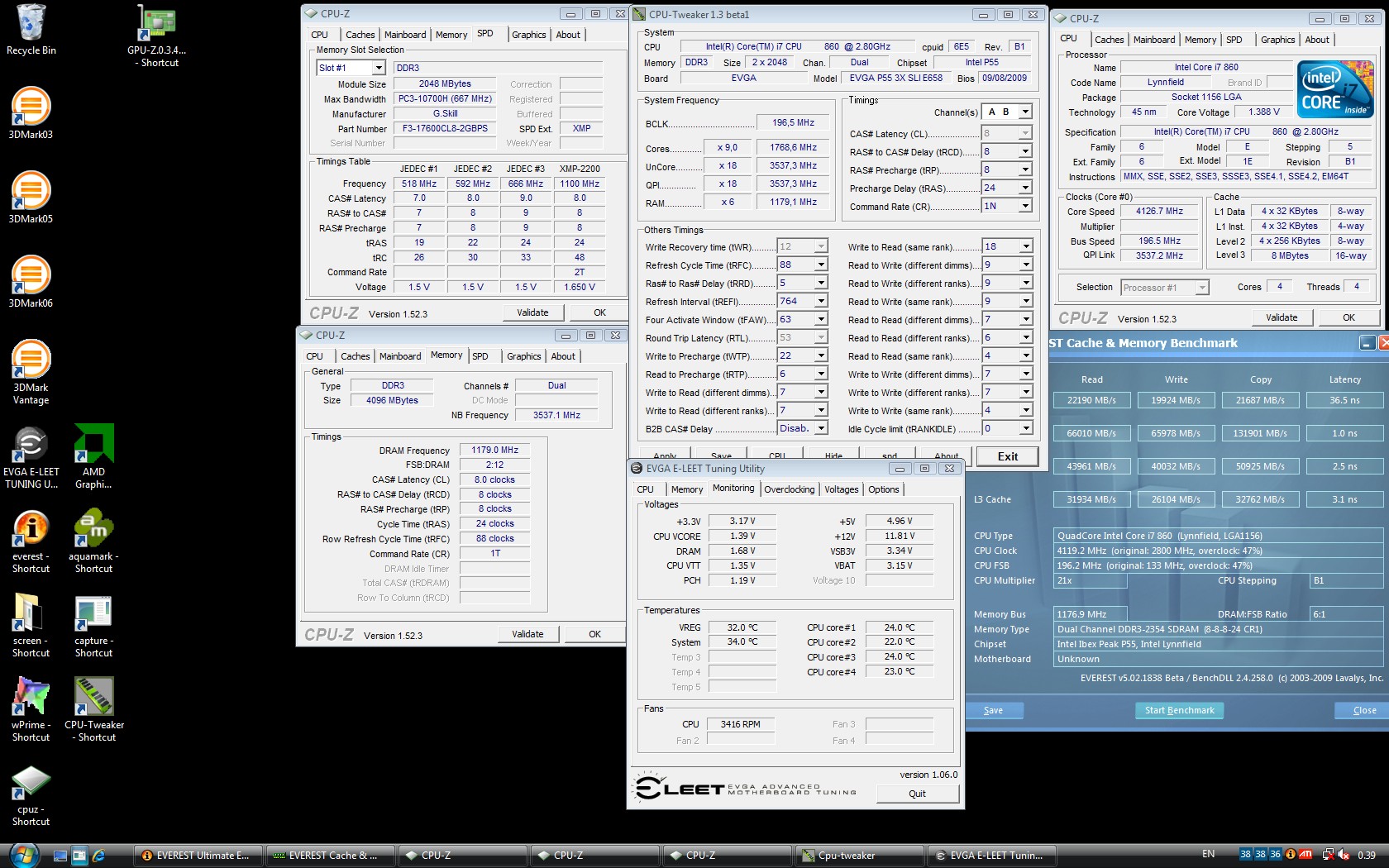Open the Windows Start orb

(x=23, y=855)
